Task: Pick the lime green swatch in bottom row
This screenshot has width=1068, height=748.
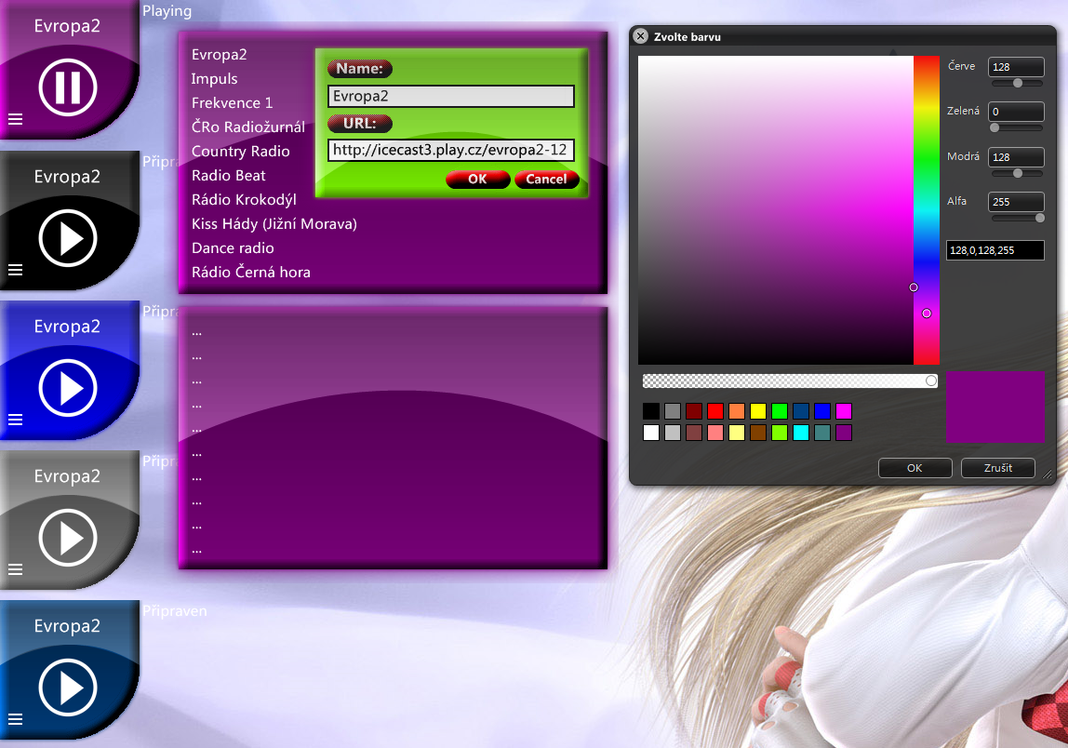Action: coord(779,433)
